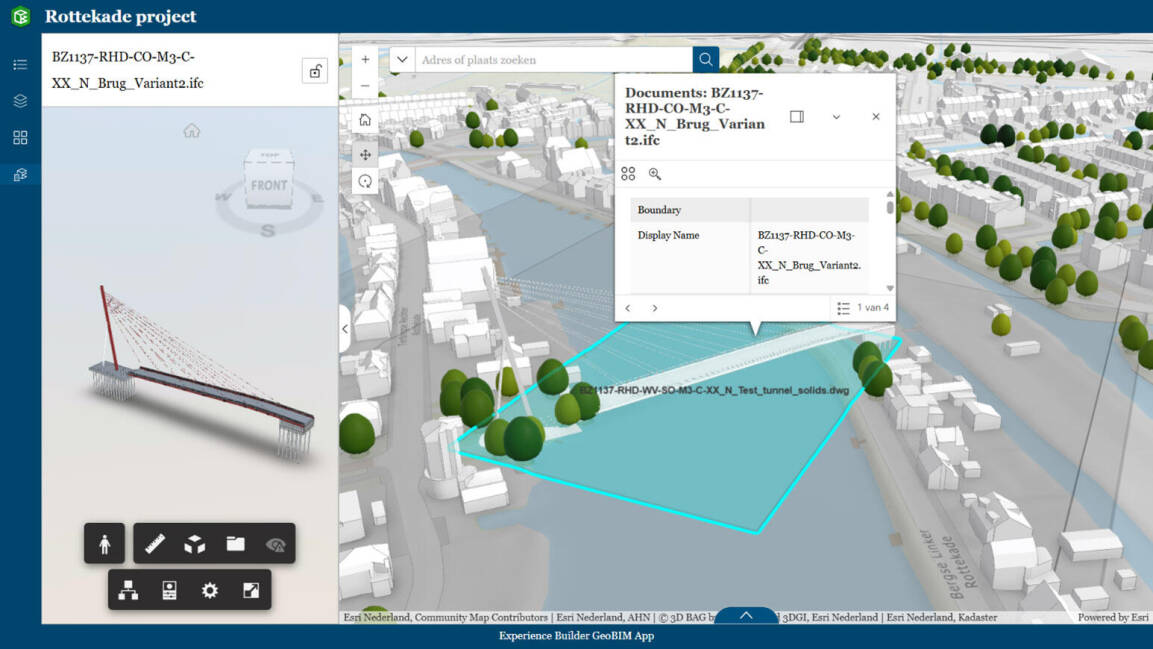The height and width of the screenshot is (649, 1153).
Task: Open viewer settings gear
Action: [x=209, y=591]
